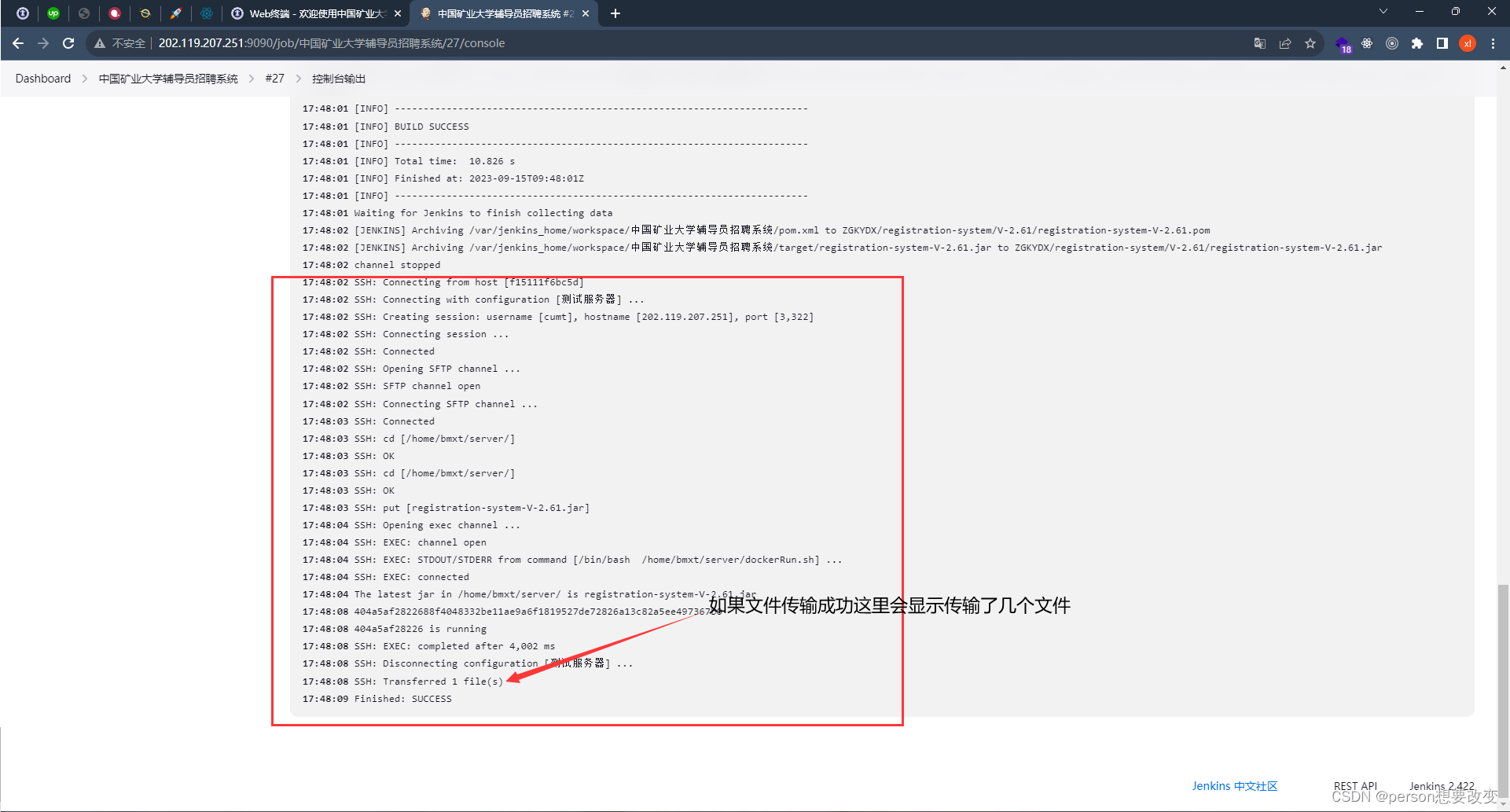Open the xl profile avatar
Screen dimensions: 1510x812
1468,43
